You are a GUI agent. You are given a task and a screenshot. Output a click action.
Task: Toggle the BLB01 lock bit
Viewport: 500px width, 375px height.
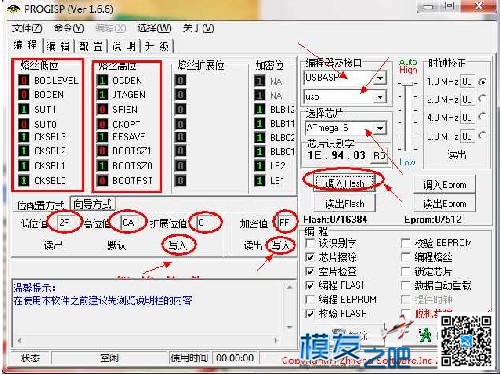pyautogui.click(x=259, y=151)
